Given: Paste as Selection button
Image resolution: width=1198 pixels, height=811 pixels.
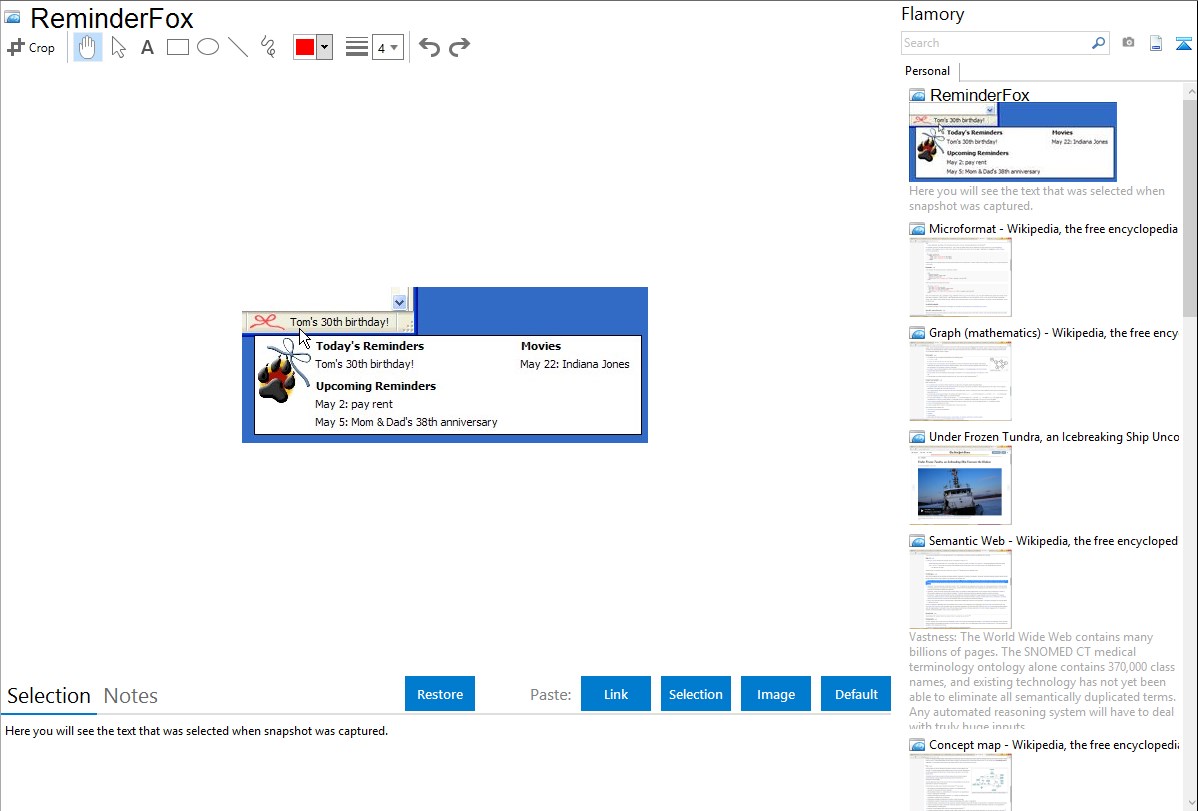Looking at the screenshot, I should pos(695,694).
